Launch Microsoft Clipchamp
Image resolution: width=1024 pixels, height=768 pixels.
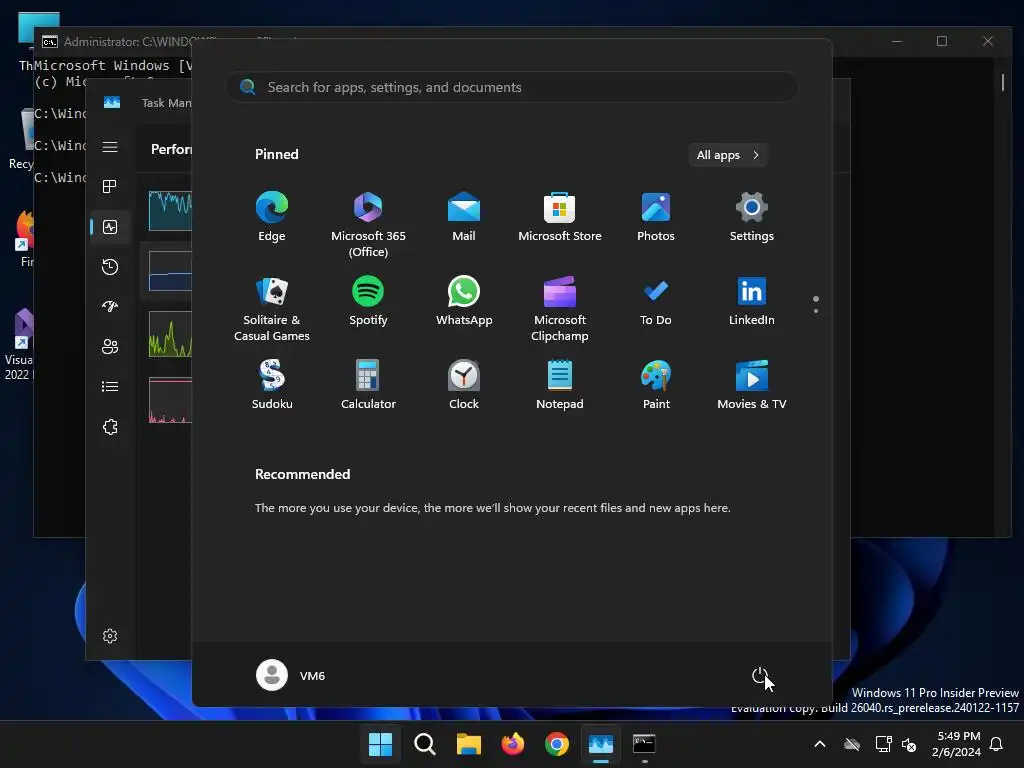tap(560, 308)
